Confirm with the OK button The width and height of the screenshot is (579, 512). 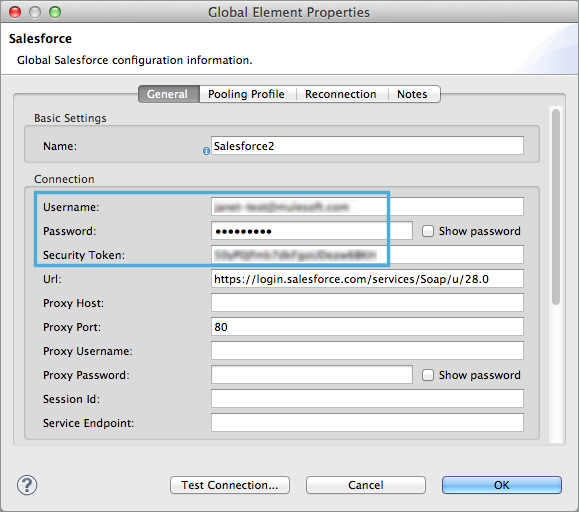click(x=501, y=485)
